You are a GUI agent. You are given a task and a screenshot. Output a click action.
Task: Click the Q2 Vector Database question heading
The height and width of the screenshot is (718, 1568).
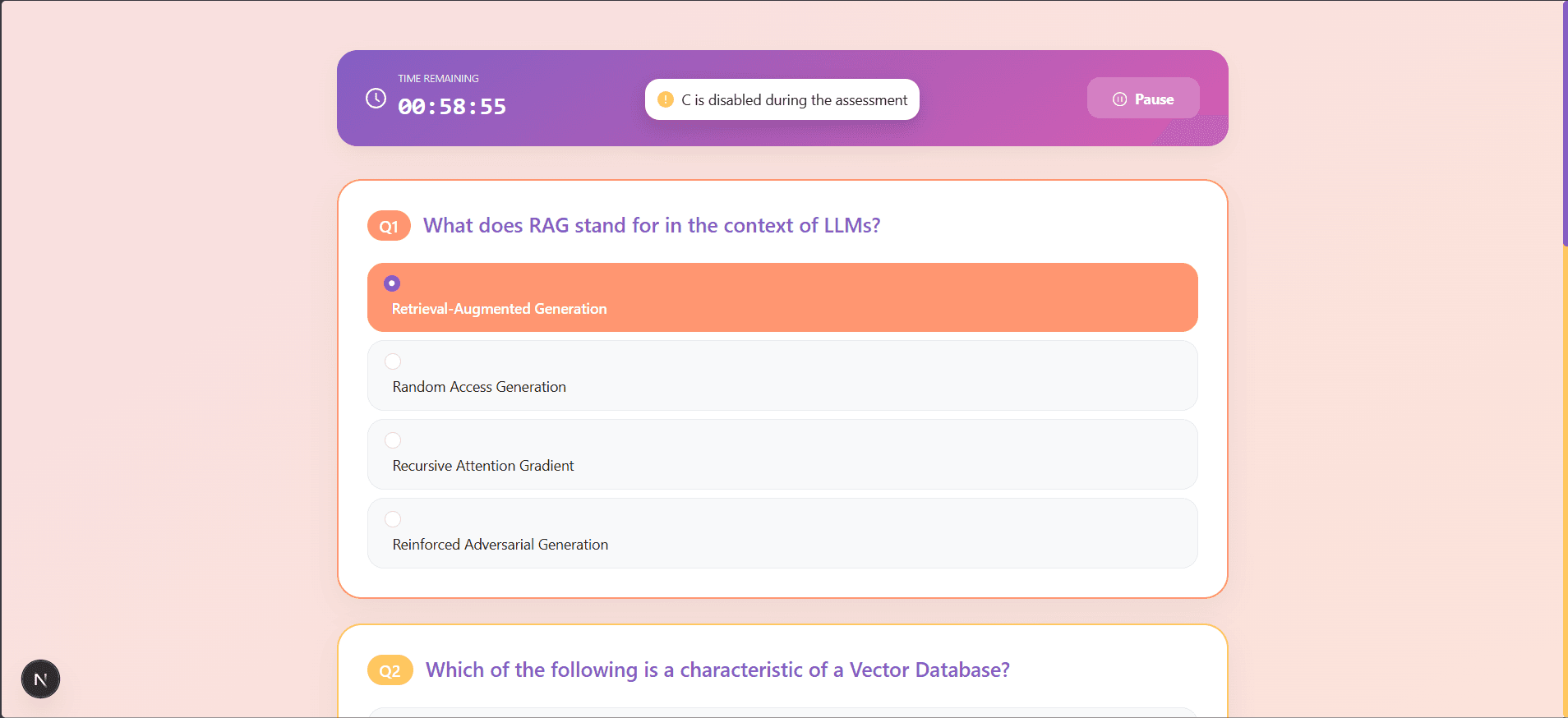[x=717, y=670]
